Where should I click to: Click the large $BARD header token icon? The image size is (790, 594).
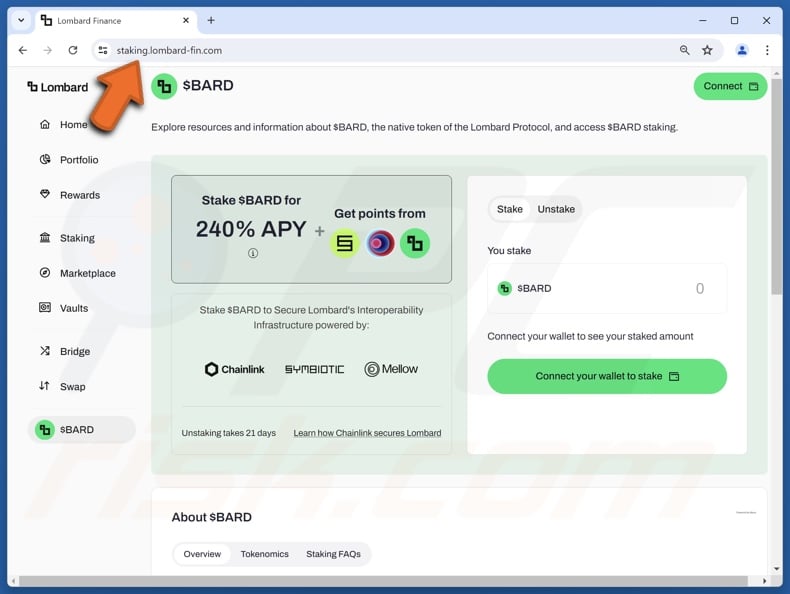[x=164, y=87]
